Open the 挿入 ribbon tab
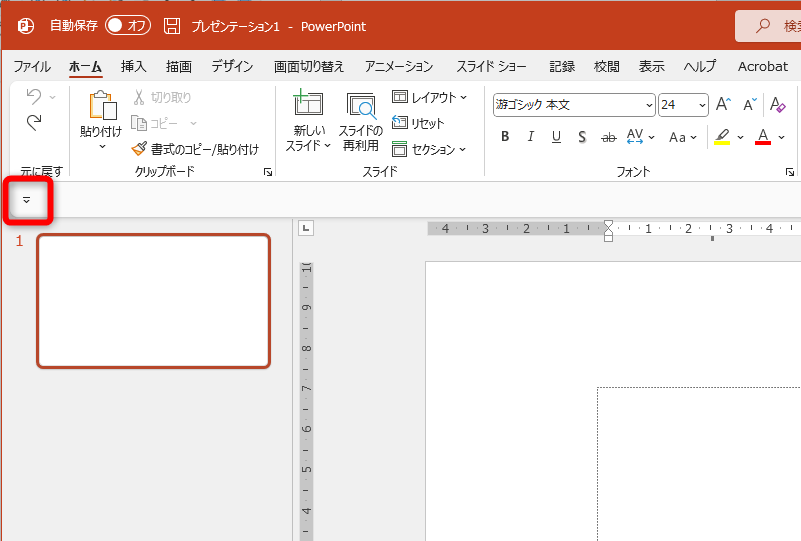 click(x=133, y=66)
